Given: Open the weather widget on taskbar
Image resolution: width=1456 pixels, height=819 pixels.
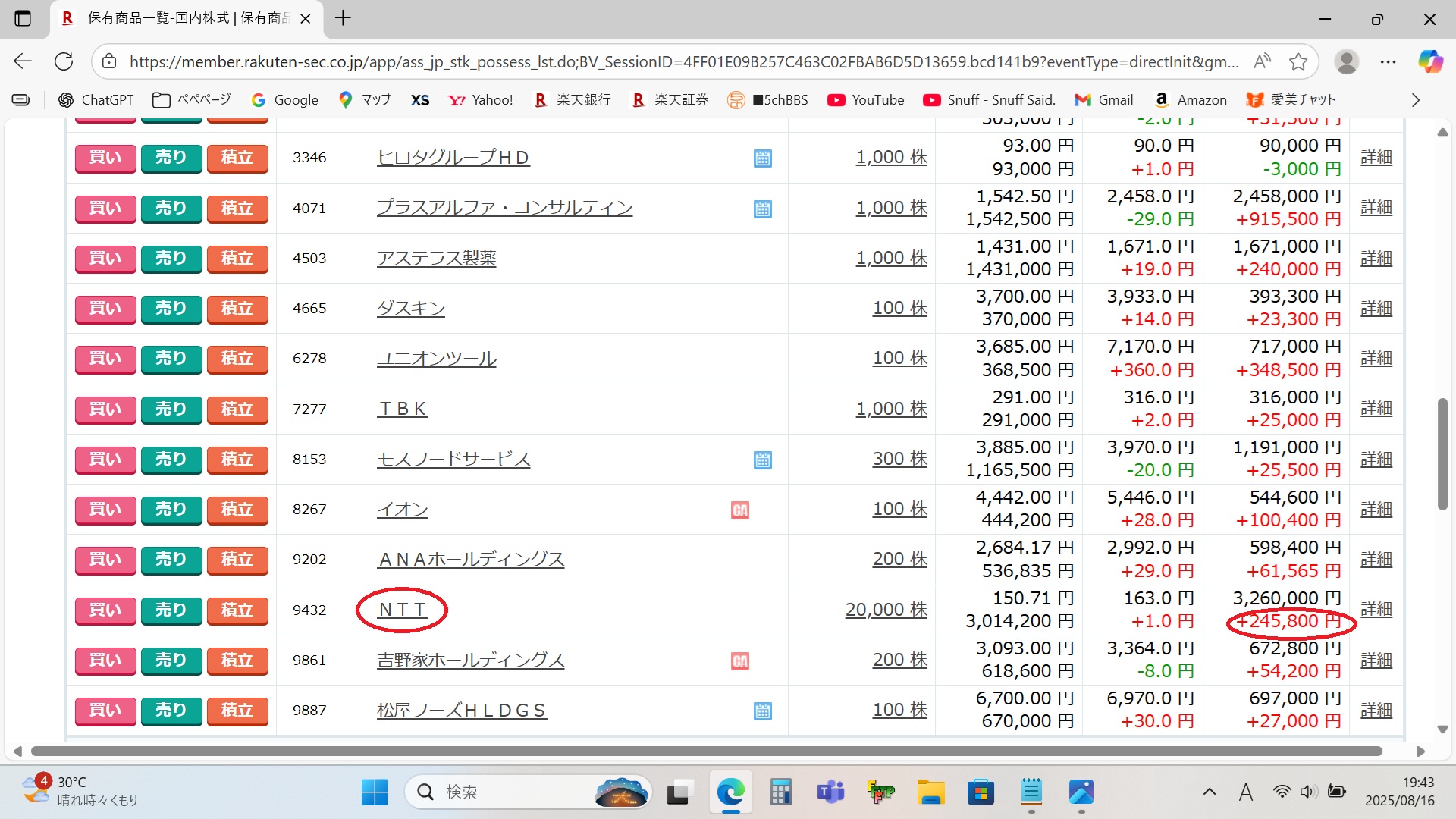Looking at the screenshot, I should coord(80,791).
